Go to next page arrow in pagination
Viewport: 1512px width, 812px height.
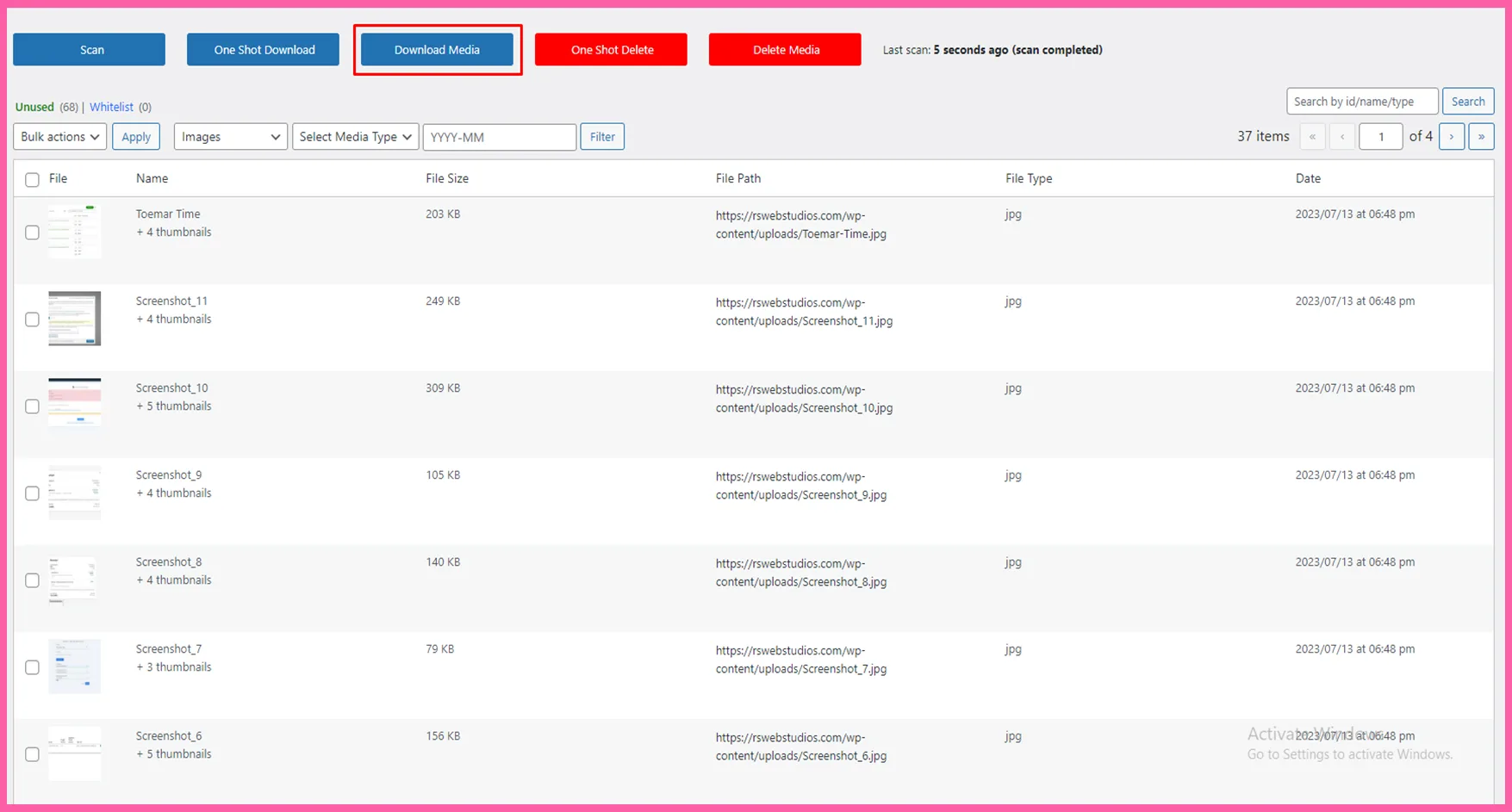coord(1451,137)
